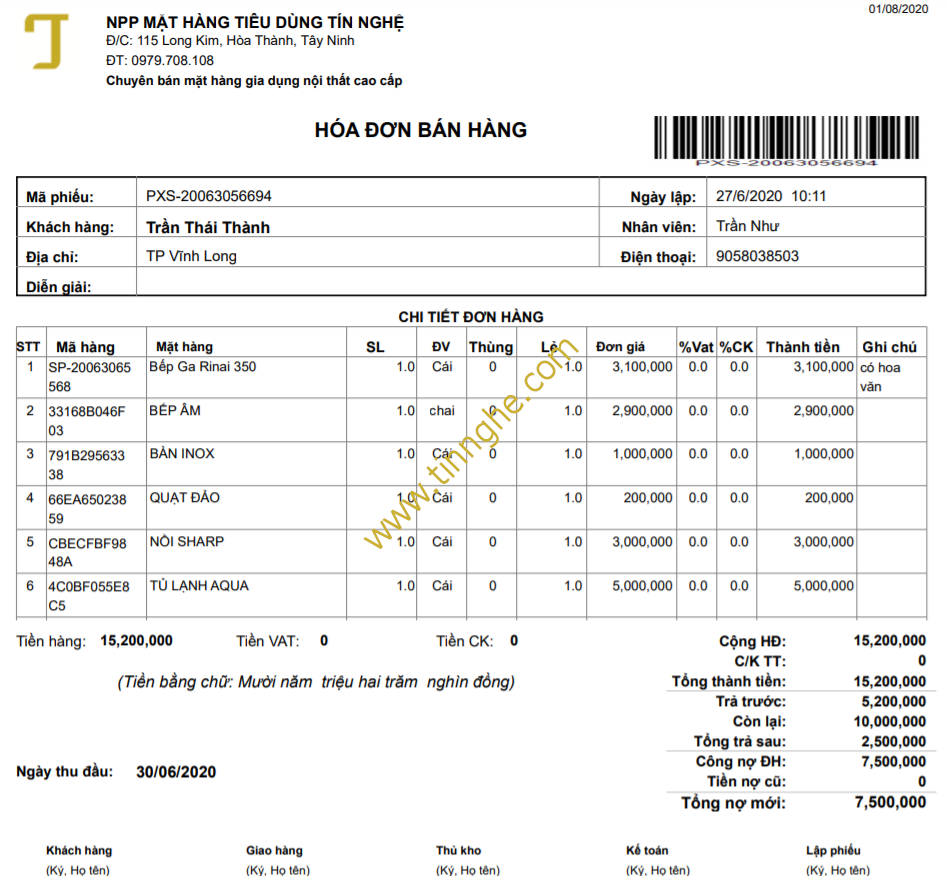This screenshot has height=883, width=947.
Task: Click the 'Giao hàng' signature label
Action: [274, 850]
